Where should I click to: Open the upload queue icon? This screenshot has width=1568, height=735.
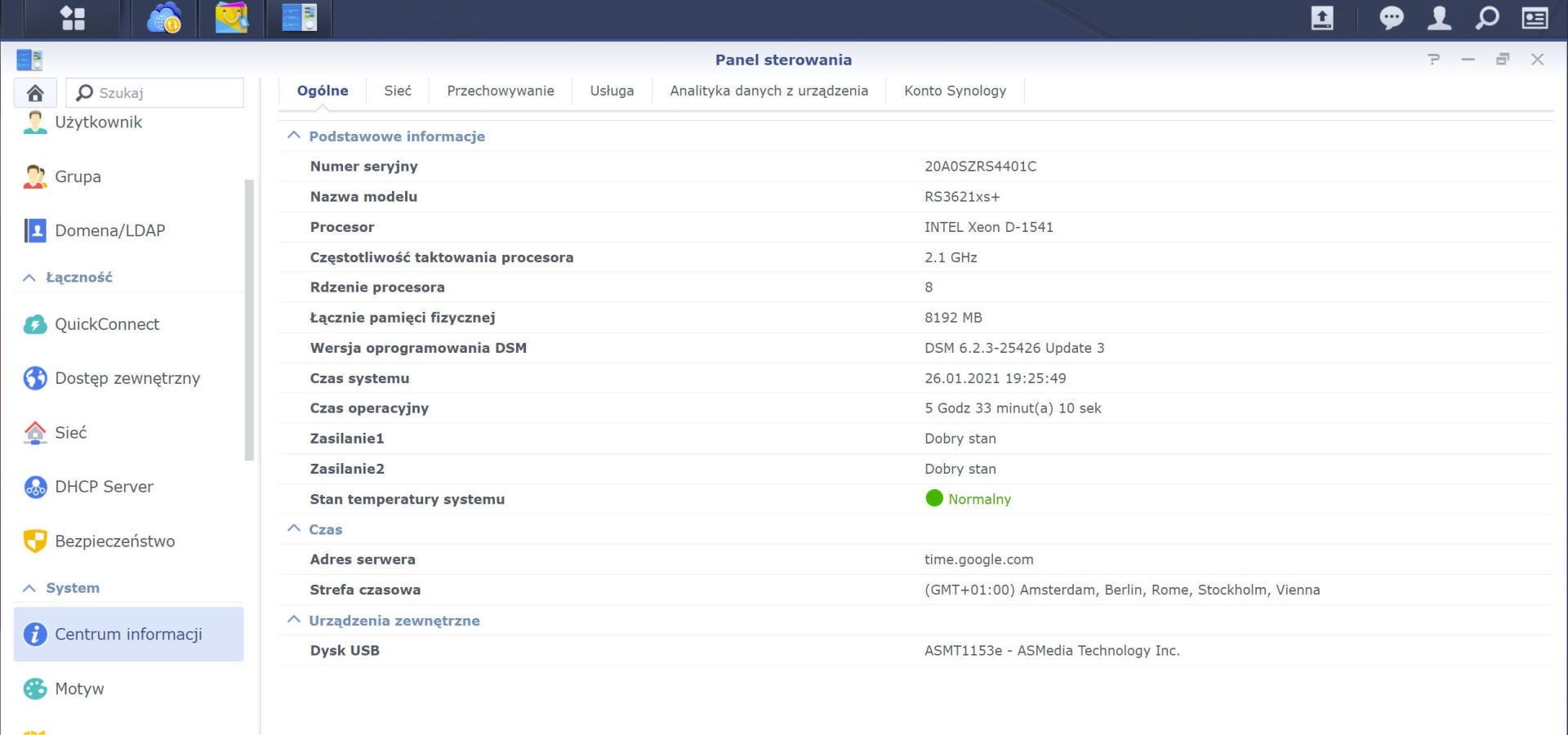(1322, 18)
